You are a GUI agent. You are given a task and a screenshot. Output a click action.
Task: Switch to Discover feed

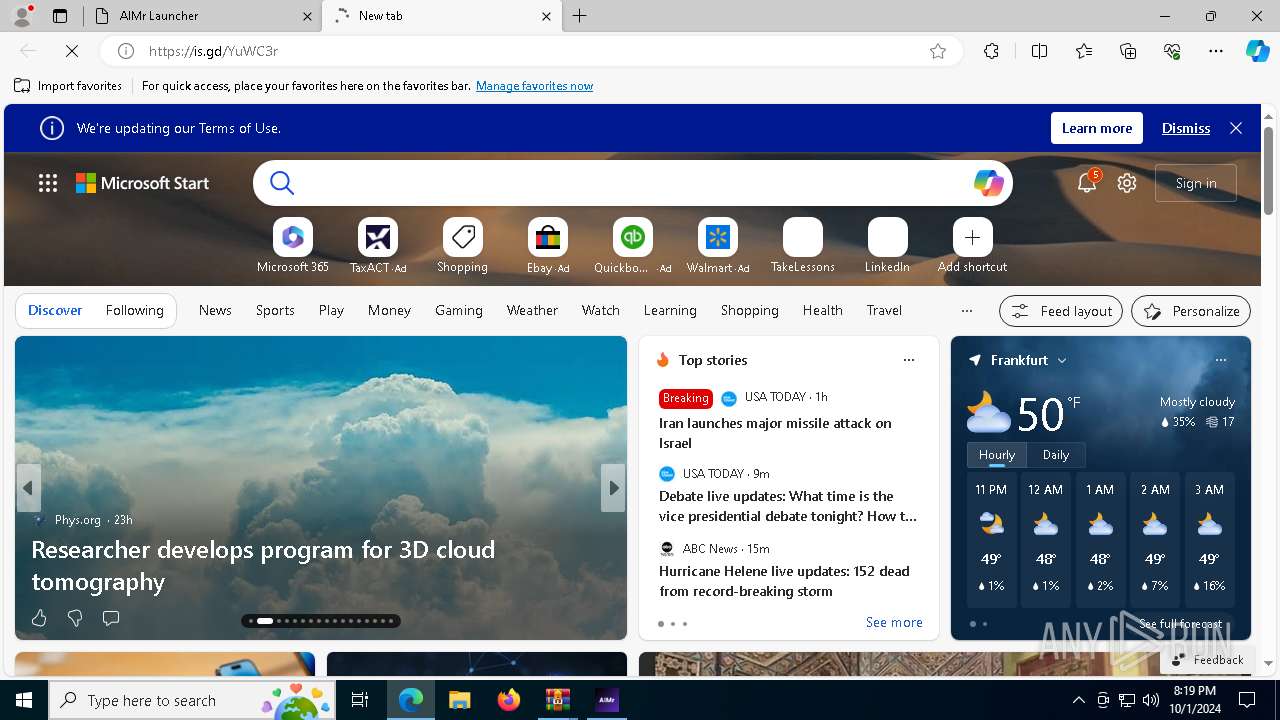[55, 311]
